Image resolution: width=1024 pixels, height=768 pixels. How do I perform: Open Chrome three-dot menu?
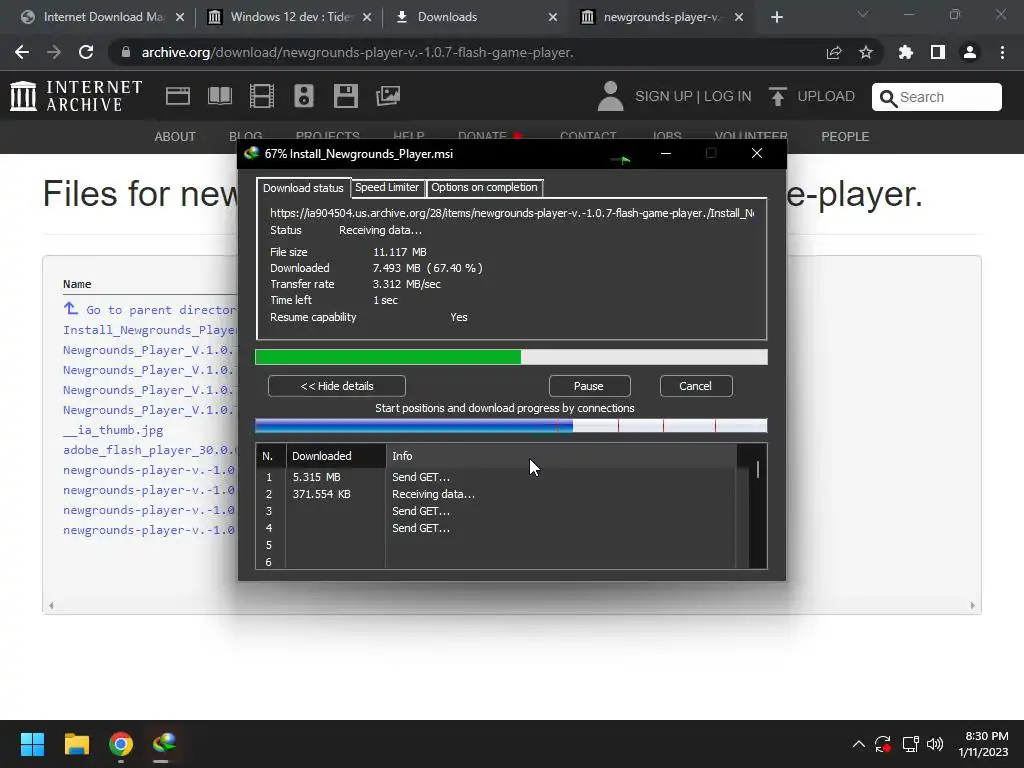pos(1002,52)
